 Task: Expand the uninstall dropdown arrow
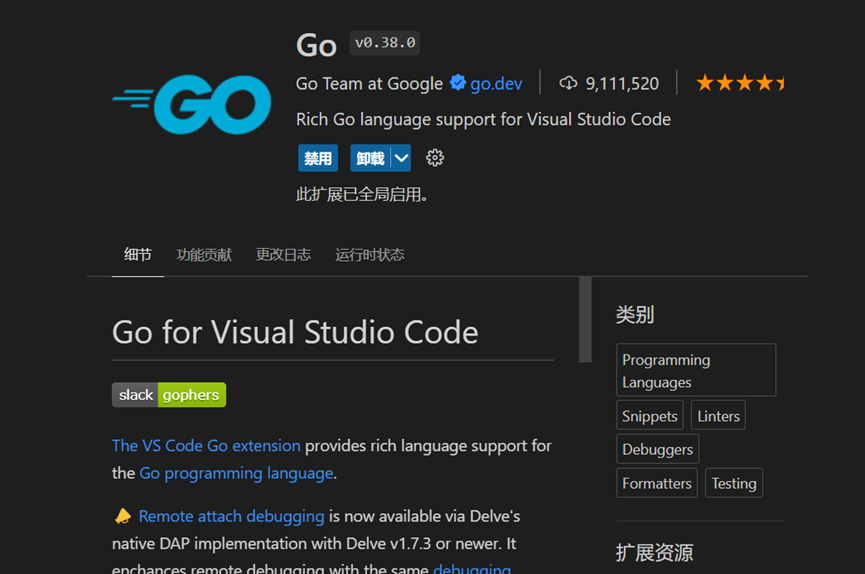[400, 158]
